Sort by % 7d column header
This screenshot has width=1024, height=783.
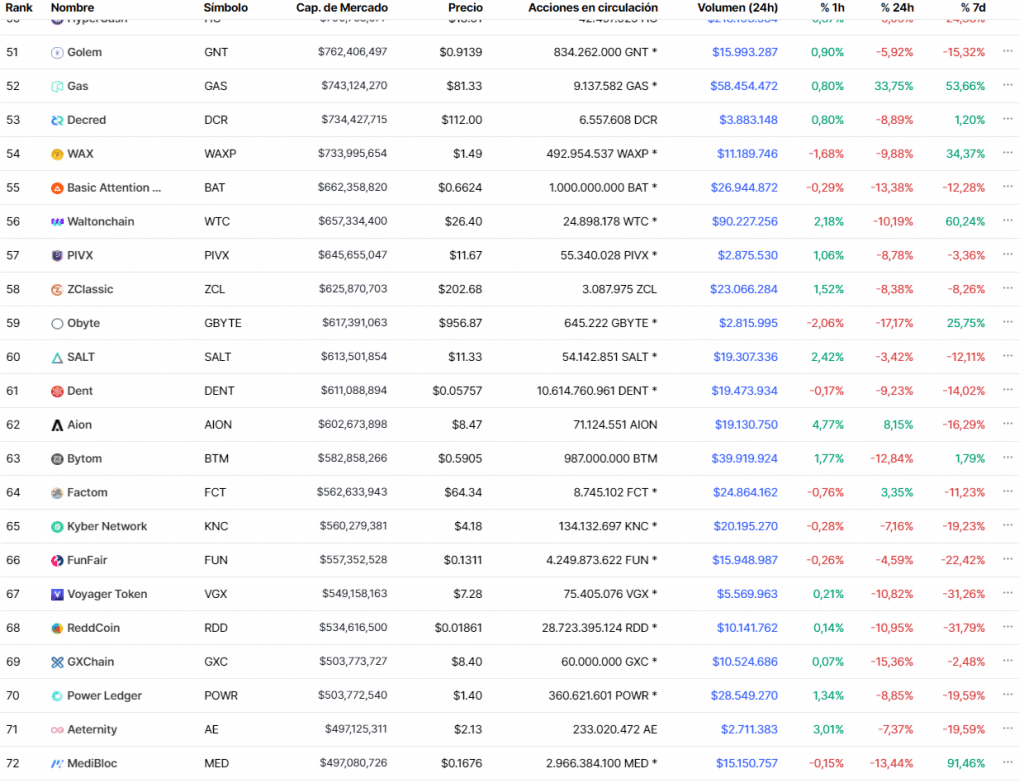point(973,8)
